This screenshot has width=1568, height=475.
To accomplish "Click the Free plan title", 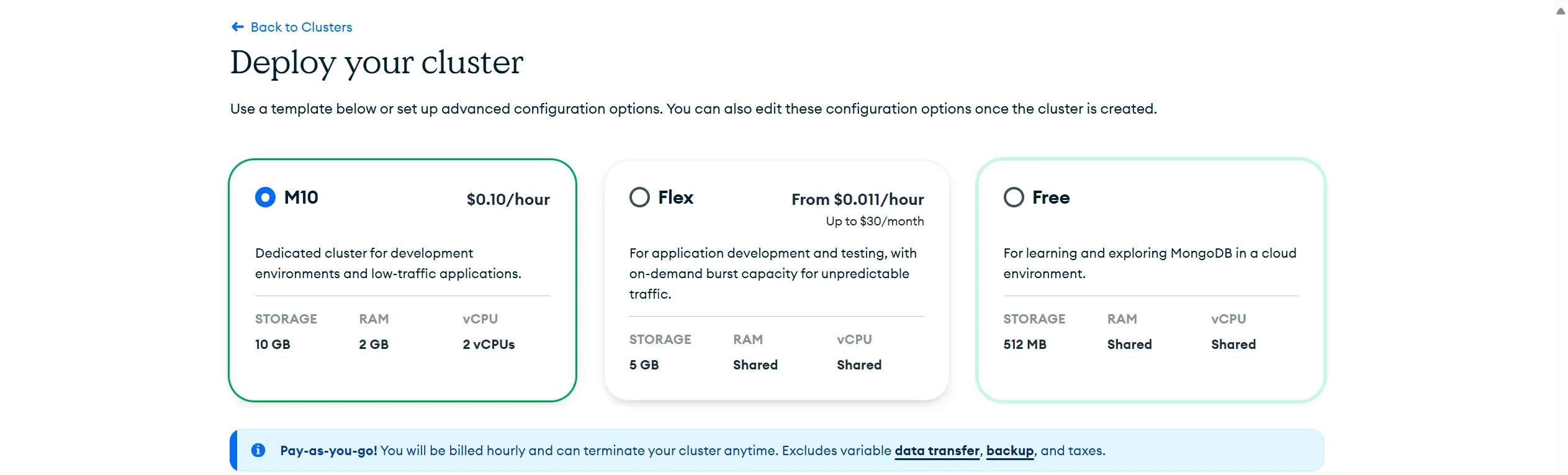I will tap(1051, 197).
